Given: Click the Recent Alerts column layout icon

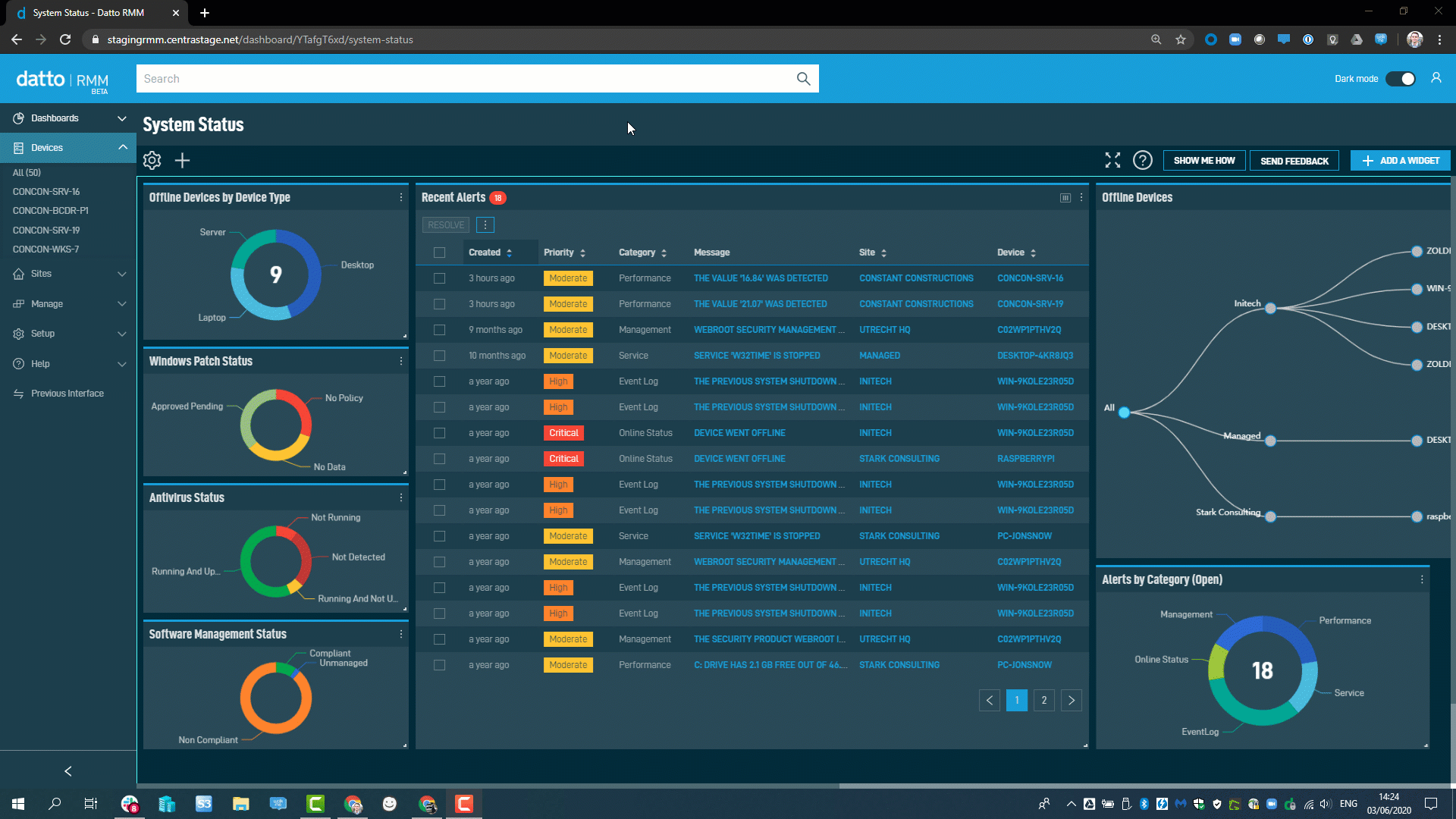Looking at the screenshot, I should click(1065, 198).
